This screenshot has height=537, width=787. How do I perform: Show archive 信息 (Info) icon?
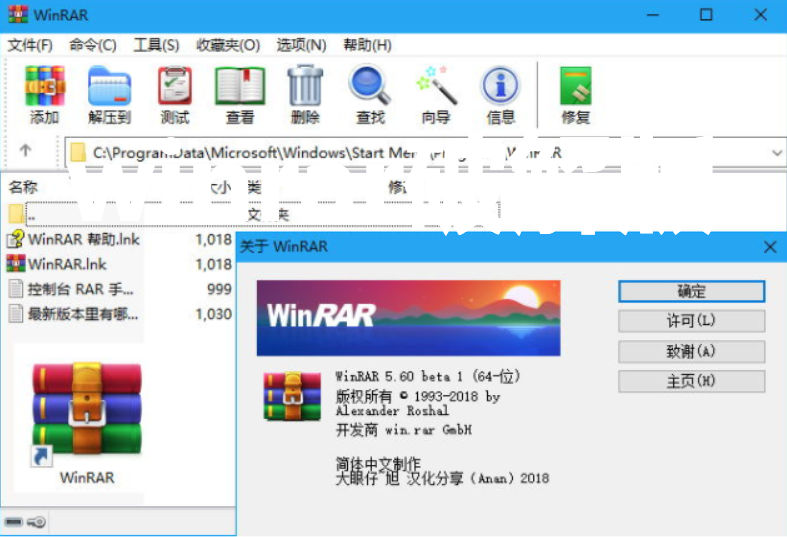500,86
